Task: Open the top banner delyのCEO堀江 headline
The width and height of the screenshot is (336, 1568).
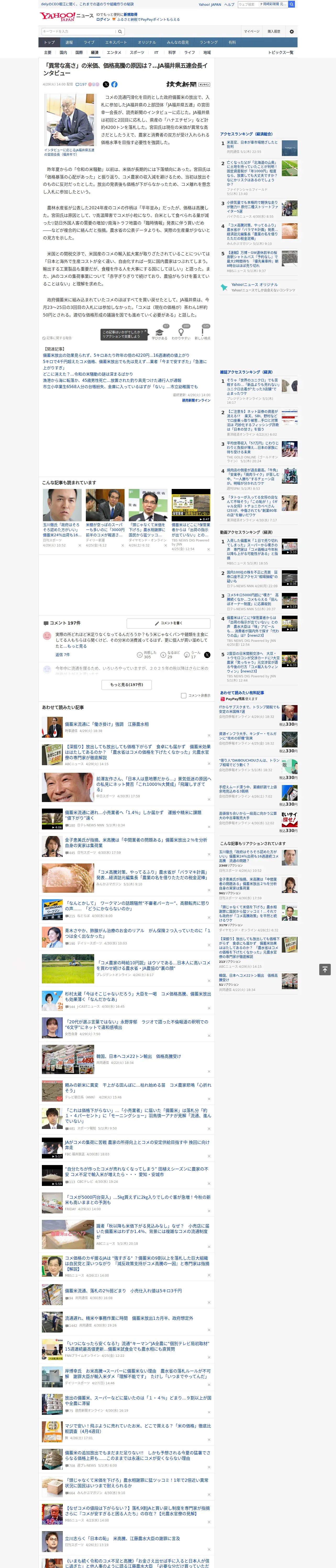Action: coord(87,4)
